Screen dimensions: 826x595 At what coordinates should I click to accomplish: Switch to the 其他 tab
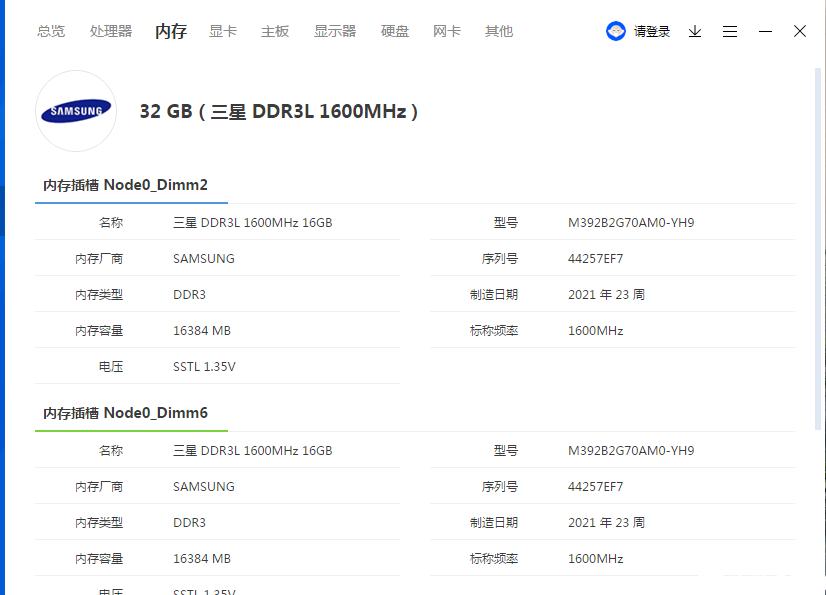point(499,31)
